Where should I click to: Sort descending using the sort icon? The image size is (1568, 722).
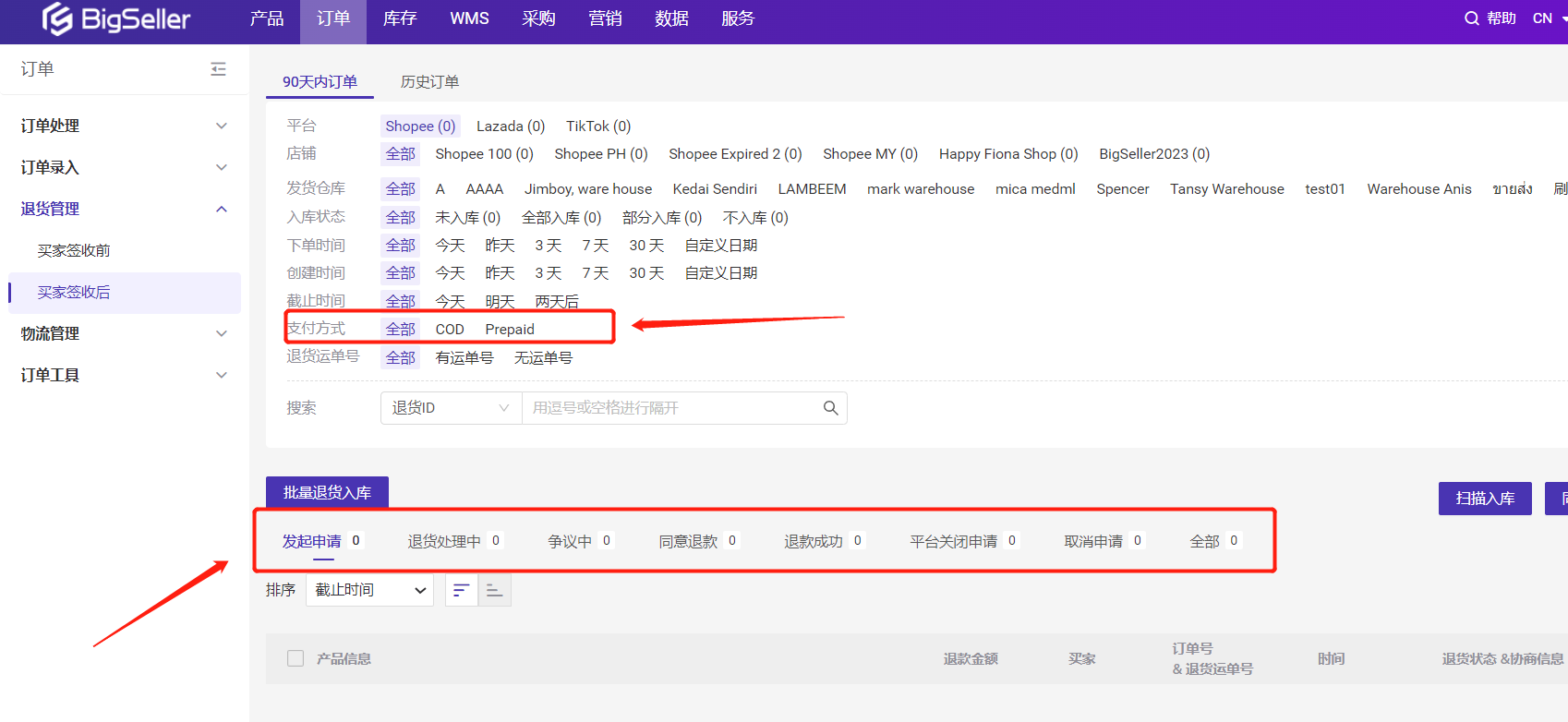tap(462, 590)
